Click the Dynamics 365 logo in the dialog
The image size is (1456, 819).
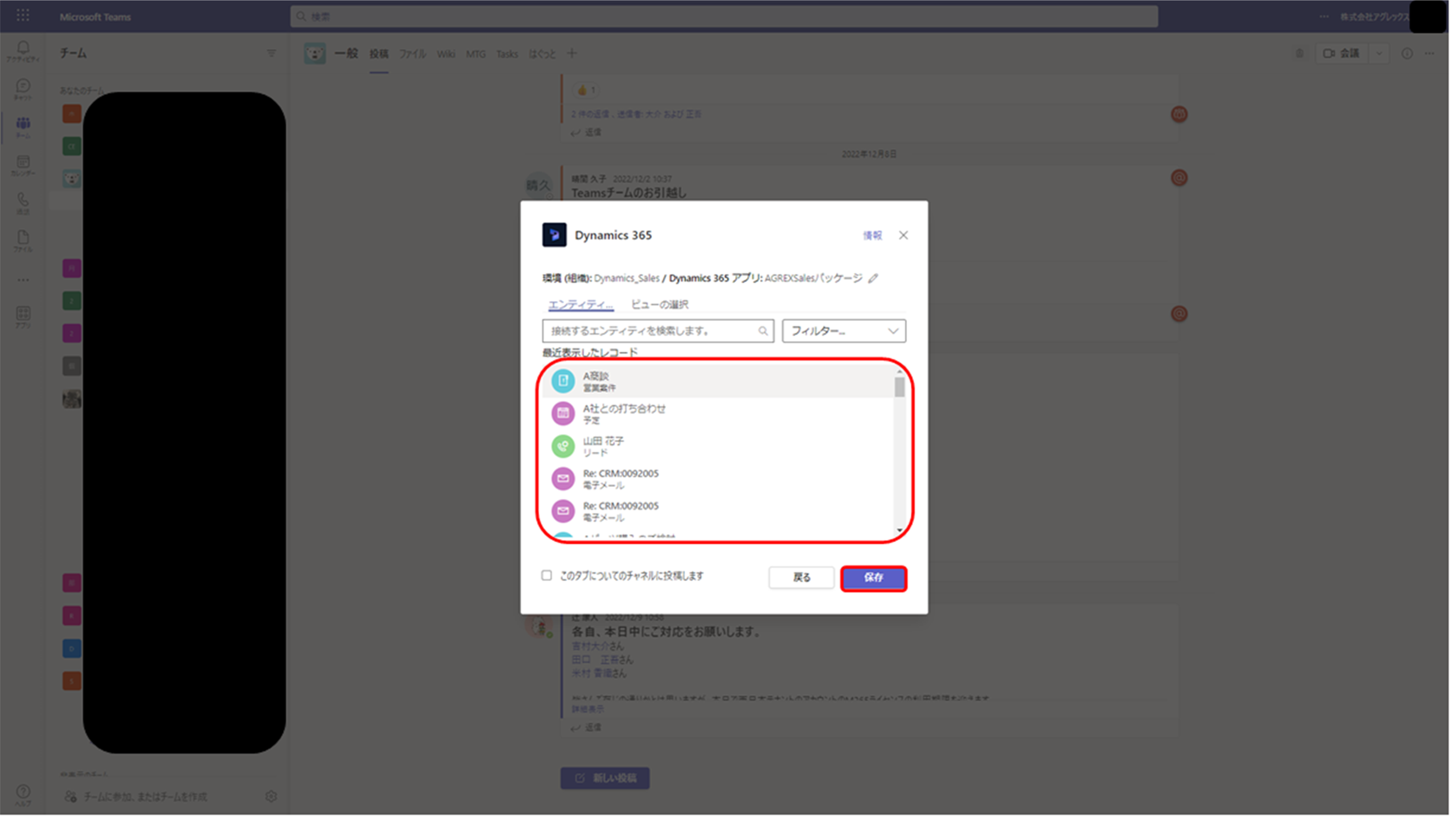click(555, 235)
